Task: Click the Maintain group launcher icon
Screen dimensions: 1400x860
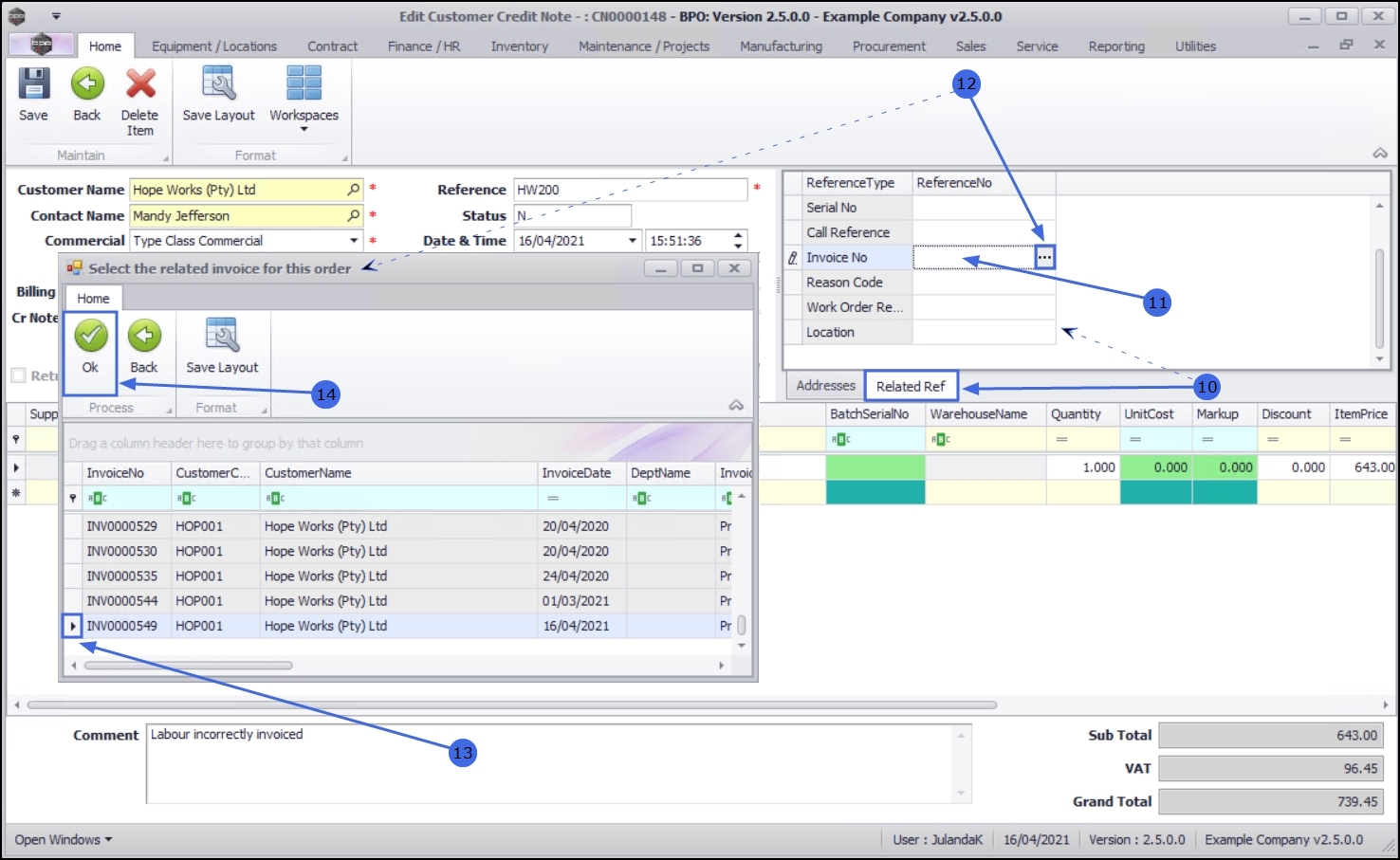Action: (x=165, y=158)
